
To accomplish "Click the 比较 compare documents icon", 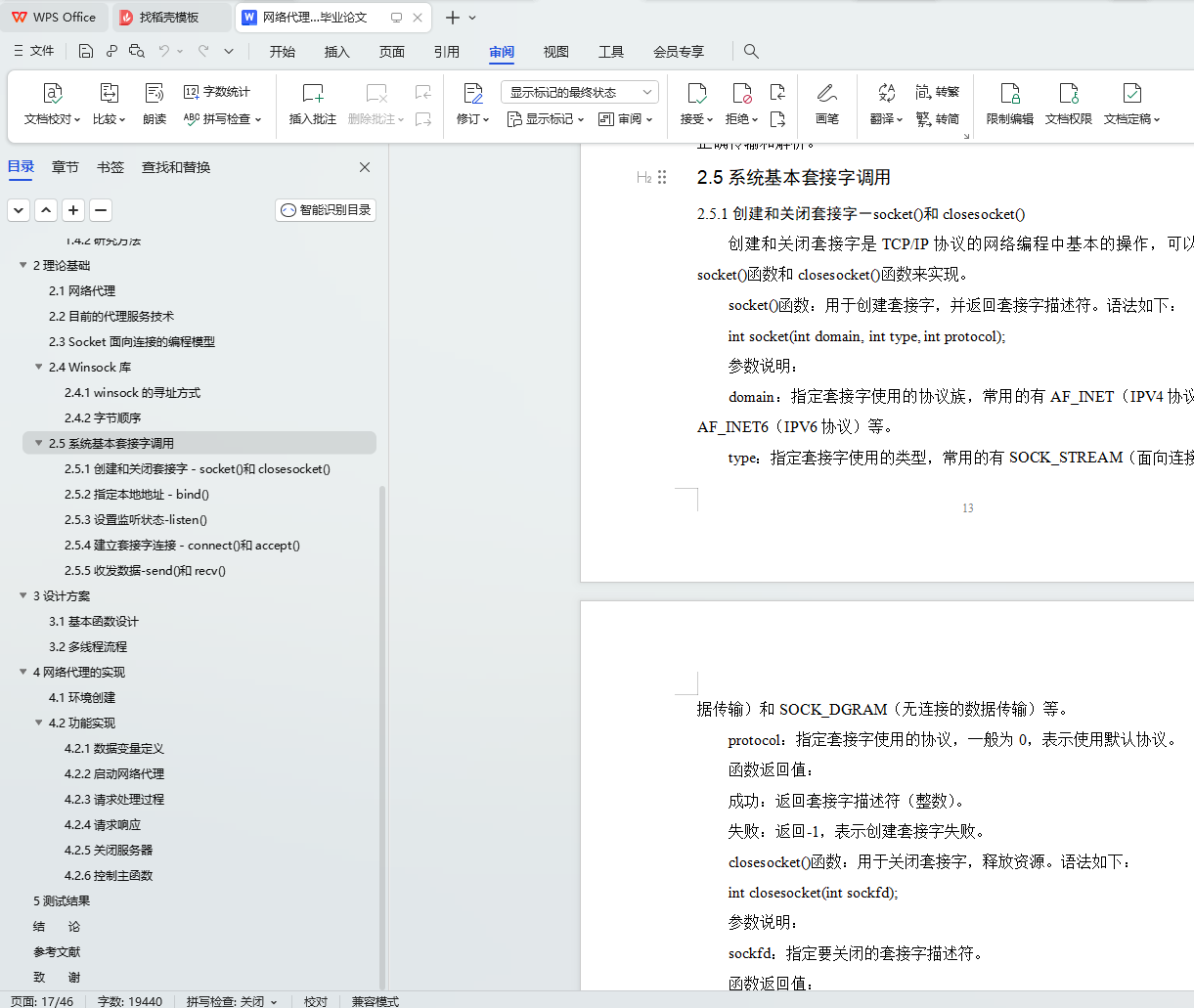I will point(110,94).
